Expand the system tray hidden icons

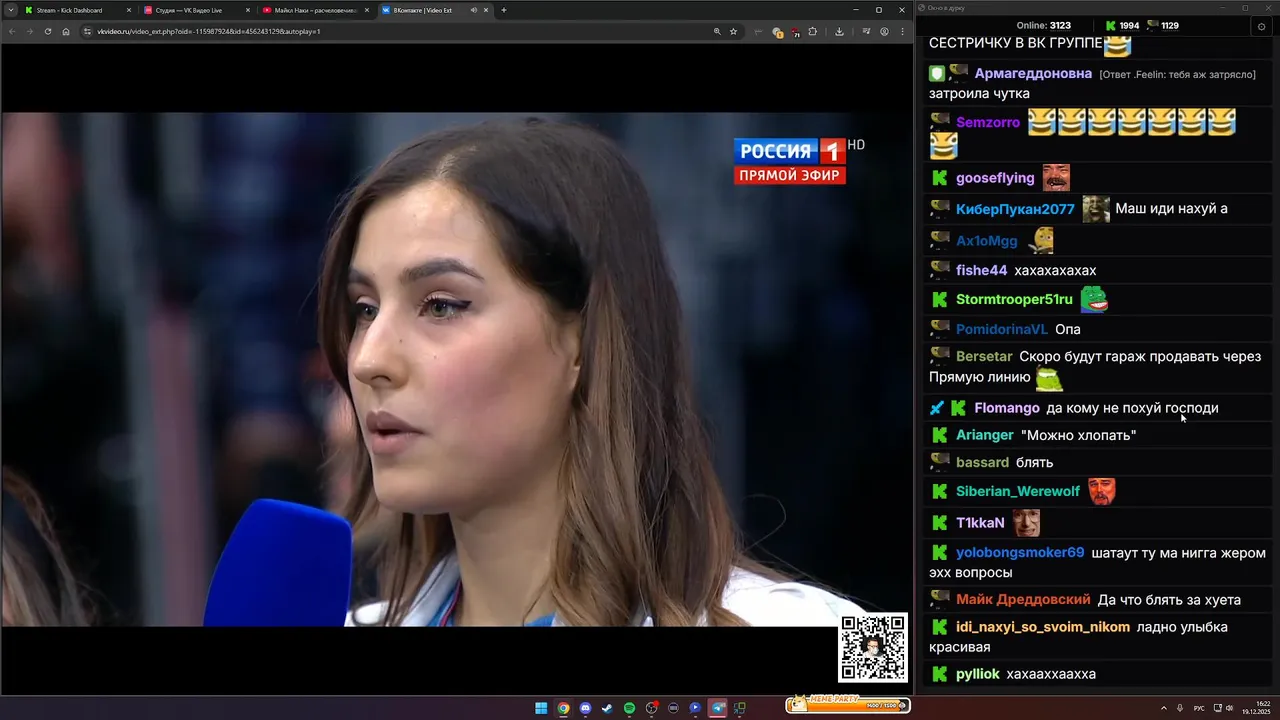point(1163,708)
